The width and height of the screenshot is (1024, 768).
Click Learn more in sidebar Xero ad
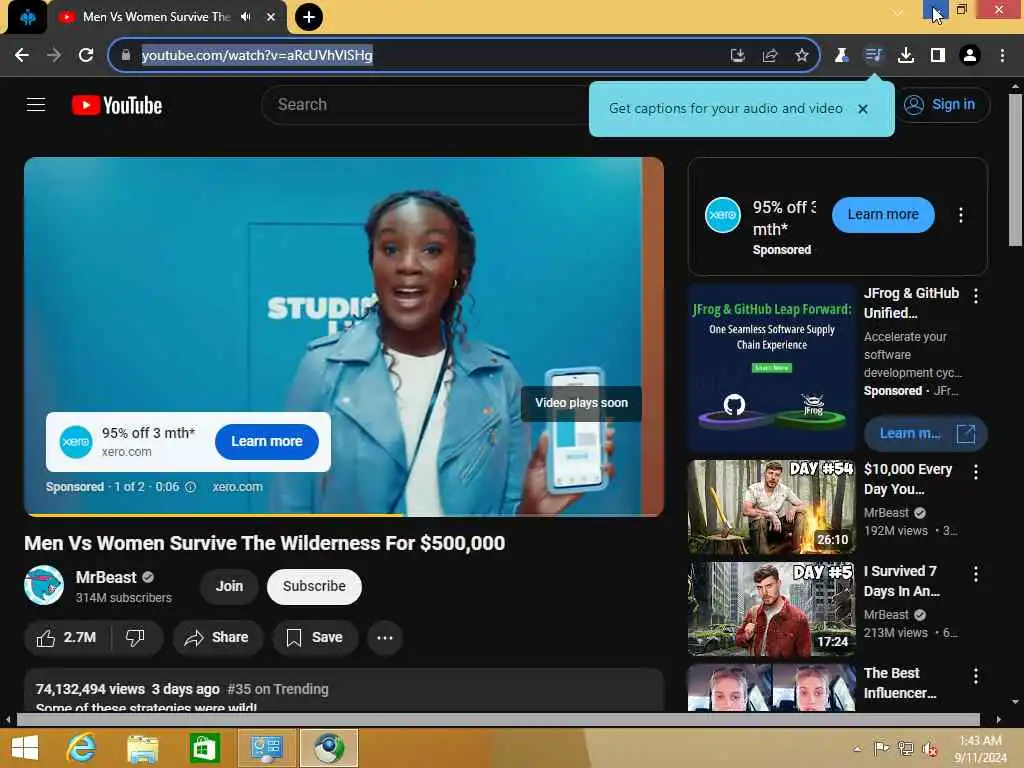(x=883, y=214)
